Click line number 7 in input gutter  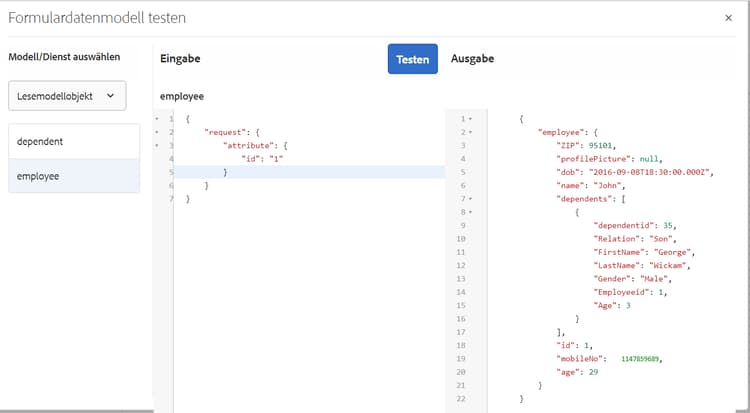pos(172,199)
